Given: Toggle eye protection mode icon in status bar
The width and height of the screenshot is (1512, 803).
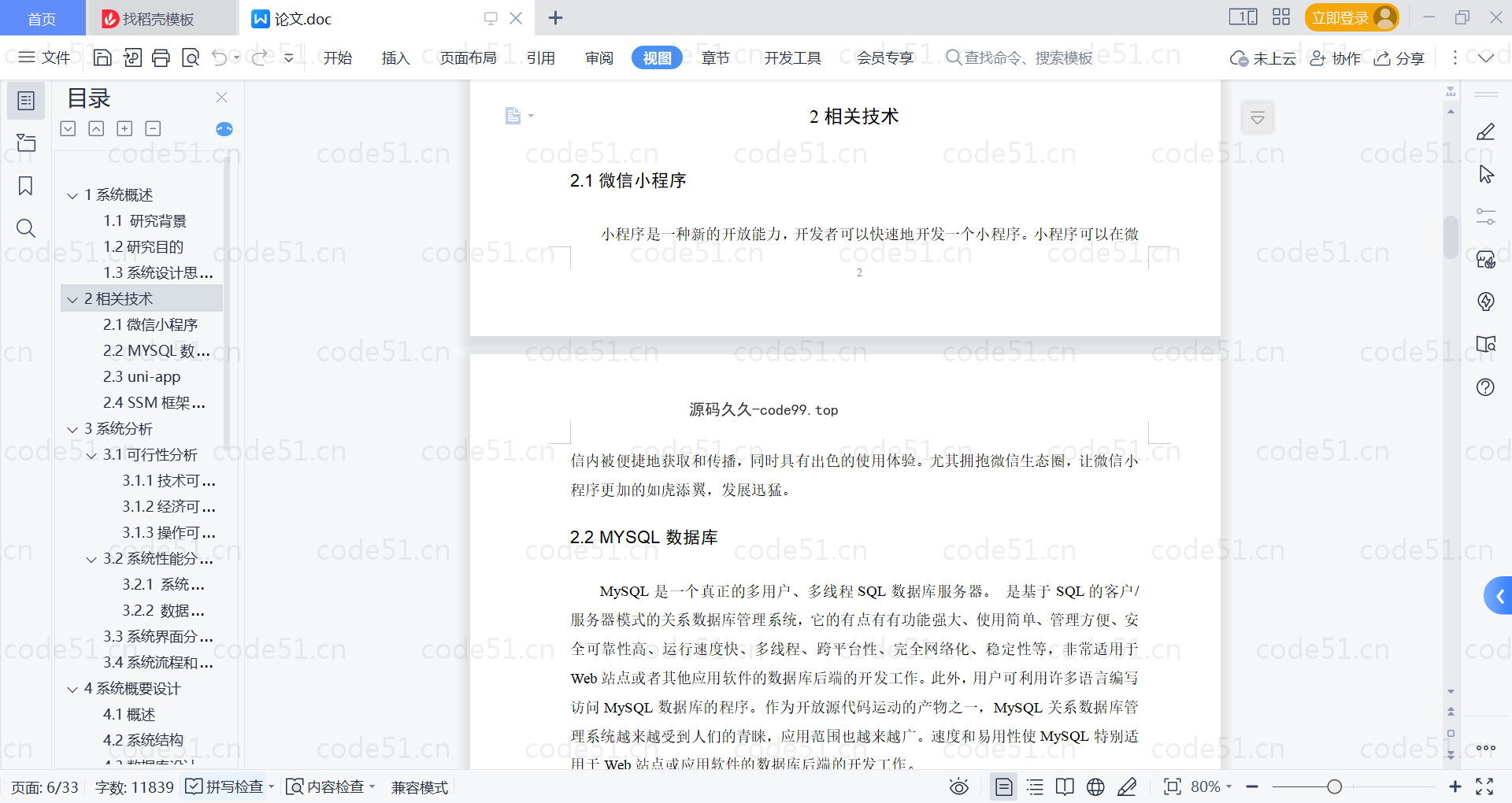Looking at the screenshot, I should pos(959,786).
